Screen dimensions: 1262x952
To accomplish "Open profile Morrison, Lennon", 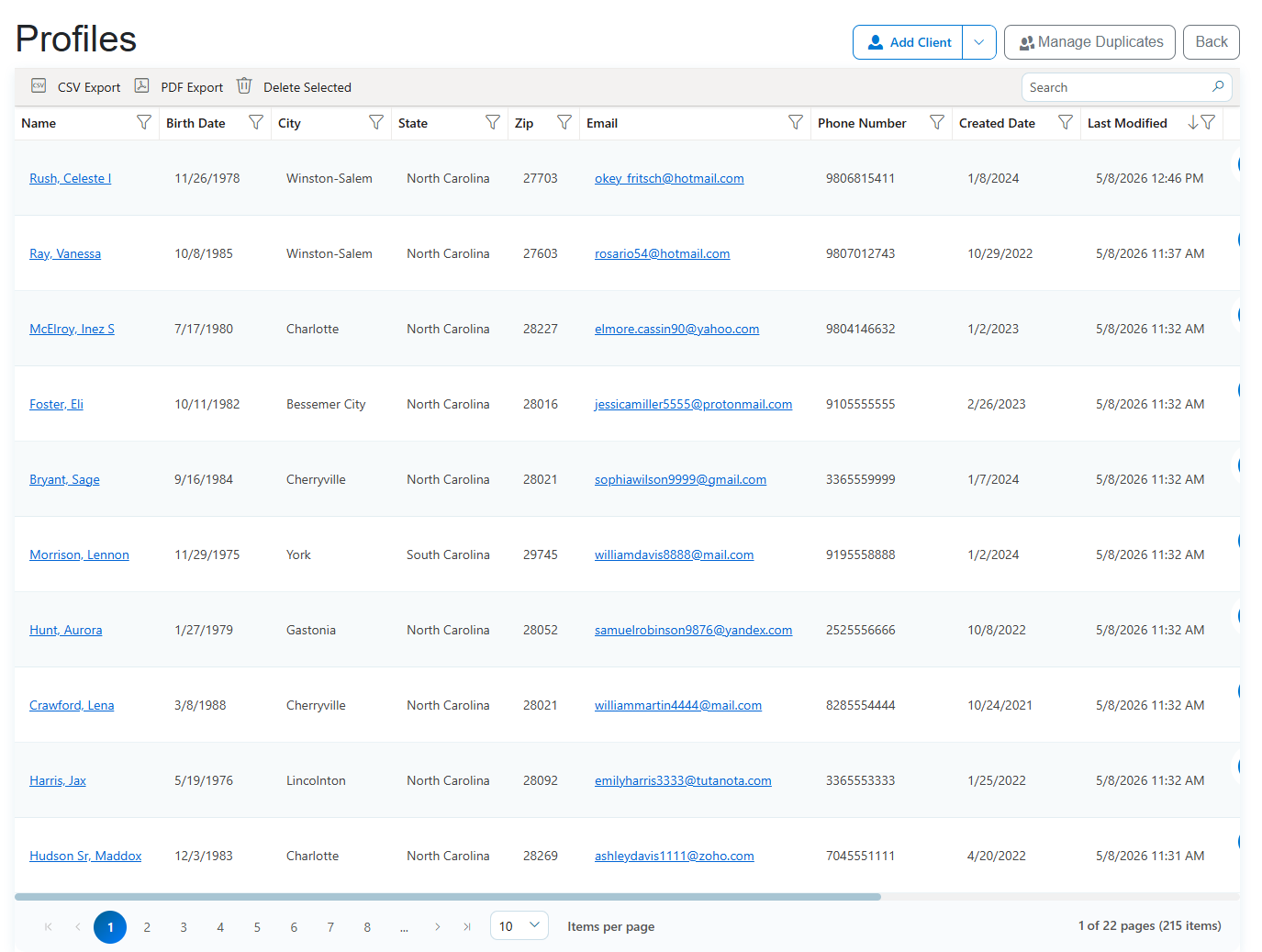I will pos(79,554).
